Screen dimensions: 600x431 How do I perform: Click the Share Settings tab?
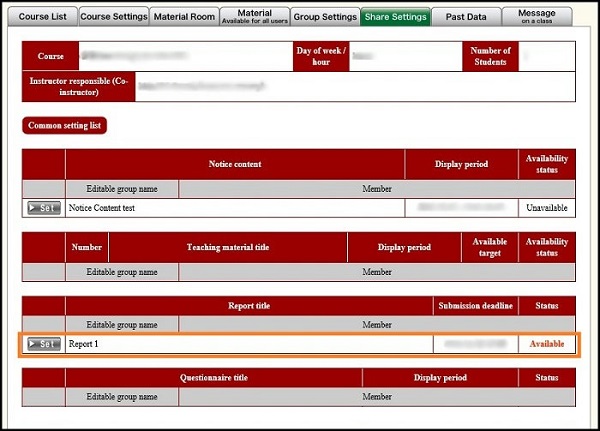pos(396,16)
